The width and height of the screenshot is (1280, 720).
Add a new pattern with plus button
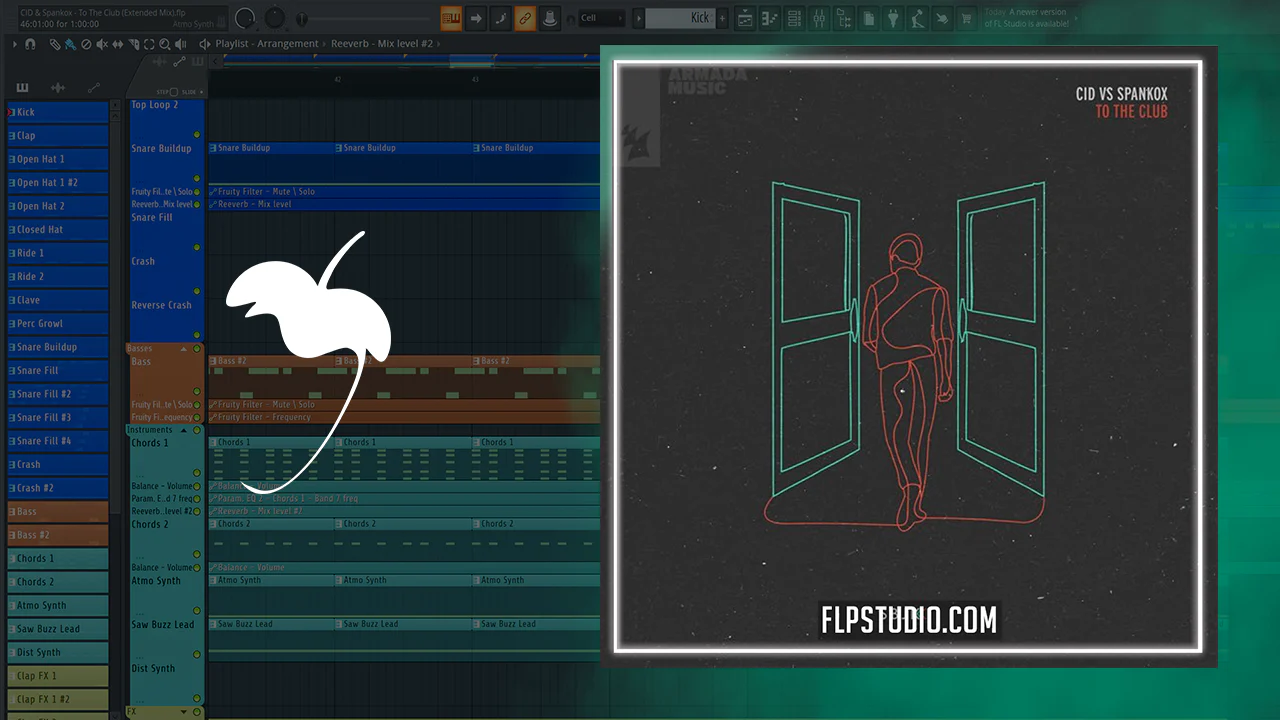point(722,18)
